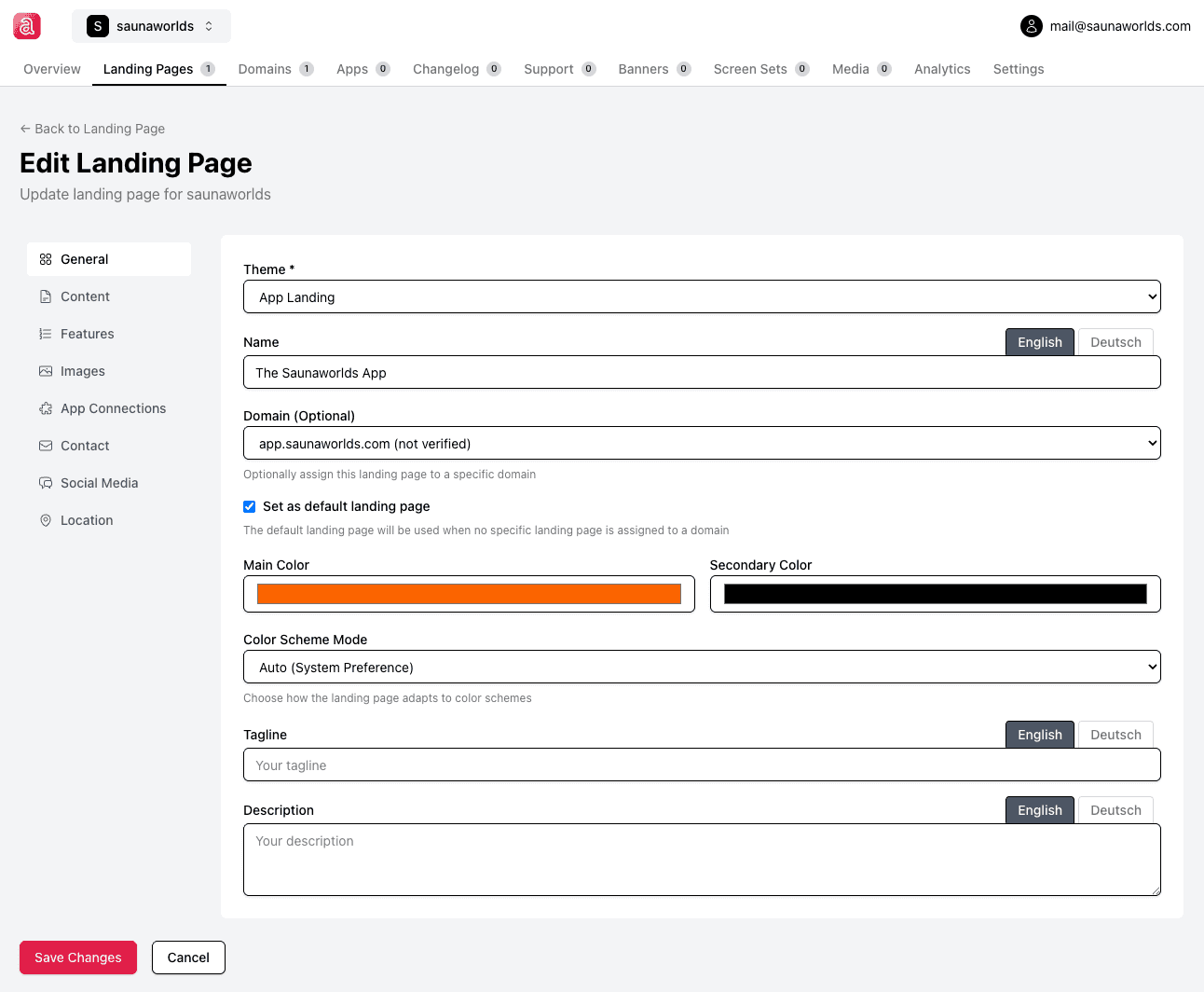The height and width of the screenshot is (992, 1204).
Task: Open the Overview tab
Action: click(52, 69)
